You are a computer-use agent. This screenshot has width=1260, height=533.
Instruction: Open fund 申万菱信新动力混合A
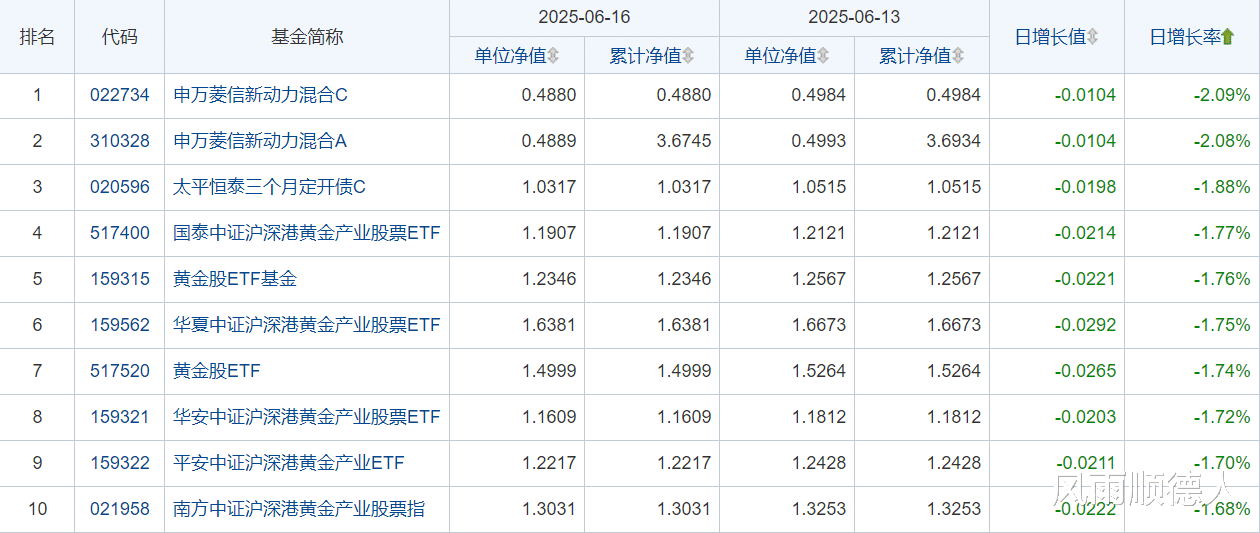click(x=260, y=142)
